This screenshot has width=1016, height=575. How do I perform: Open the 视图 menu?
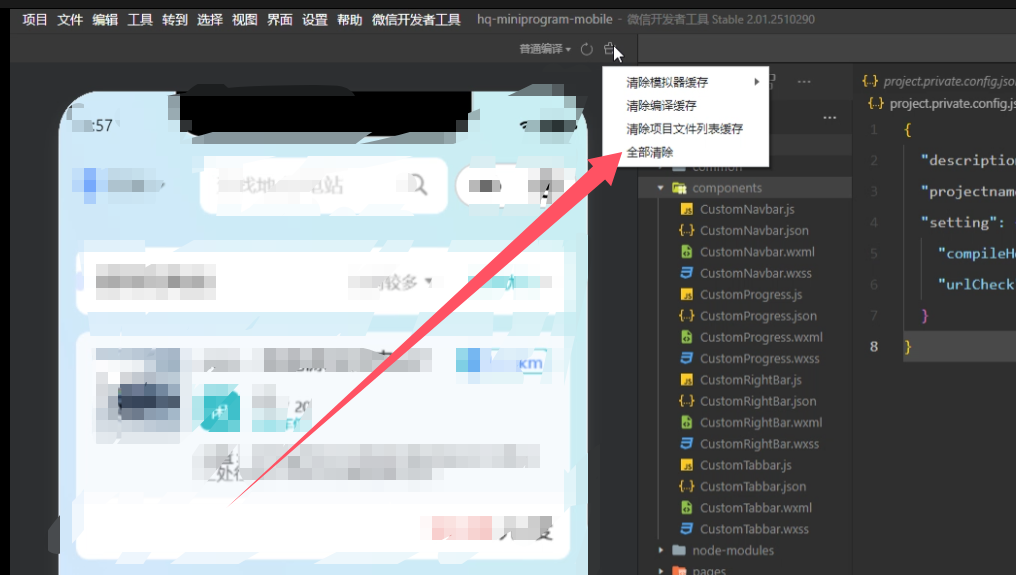click(244, 19)
